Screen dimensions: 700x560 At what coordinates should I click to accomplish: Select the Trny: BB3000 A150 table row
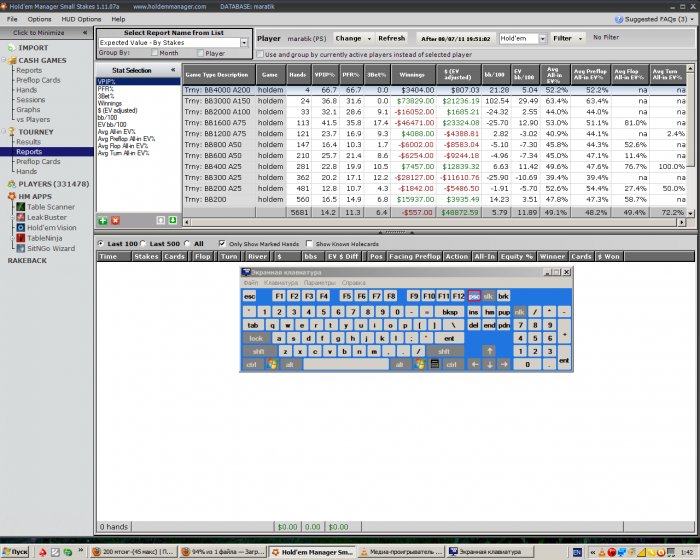point(434,101)
